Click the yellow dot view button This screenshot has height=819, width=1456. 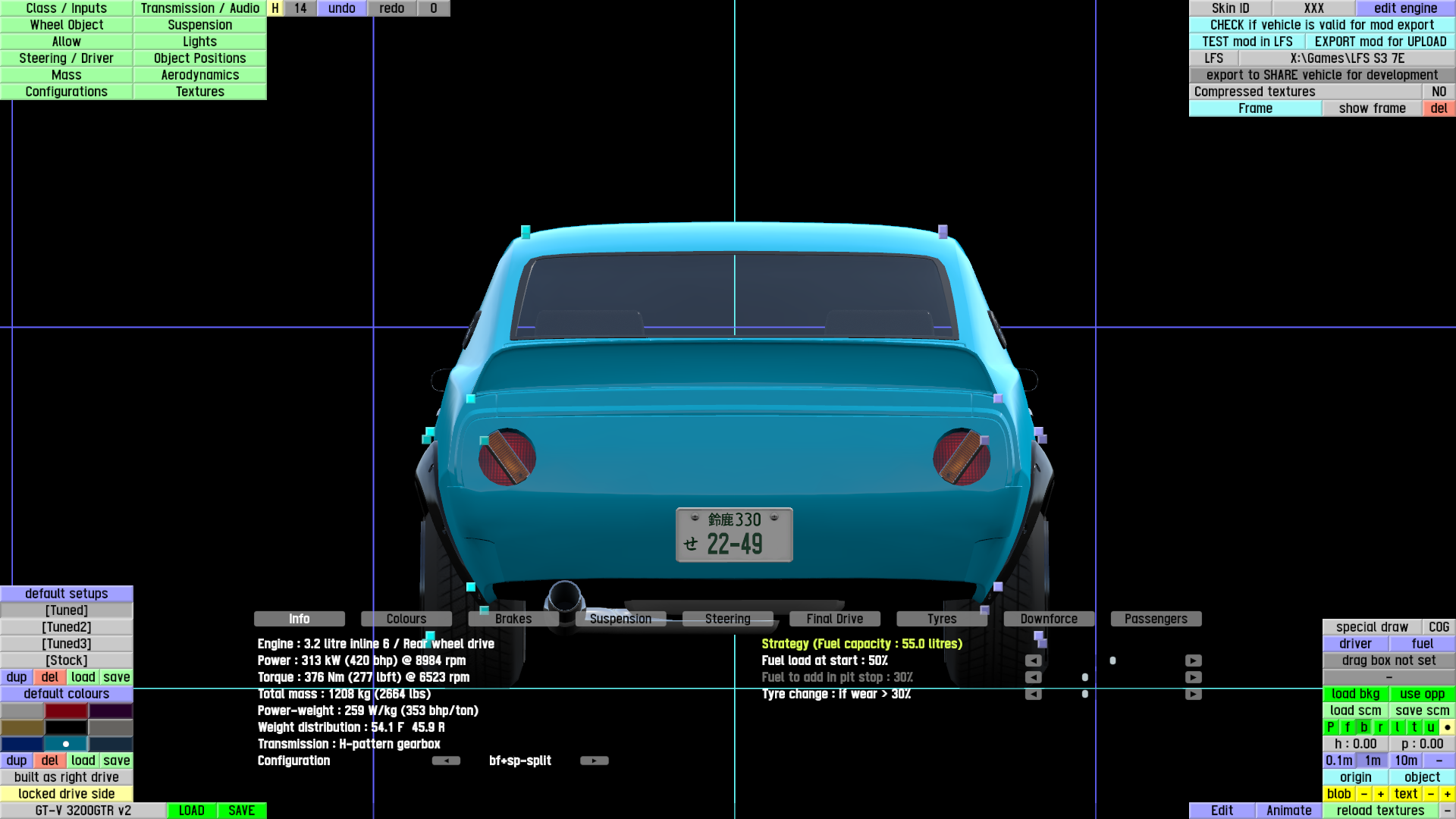(1447, 727)
